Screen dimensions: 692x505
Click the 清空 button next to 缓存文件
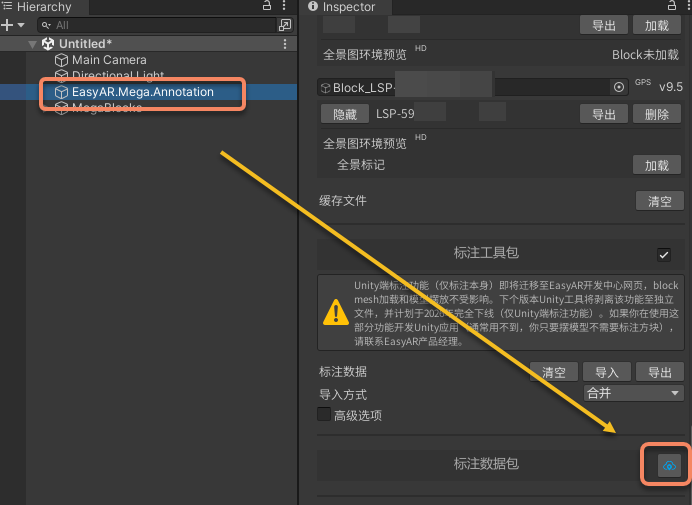coord(659,201)
